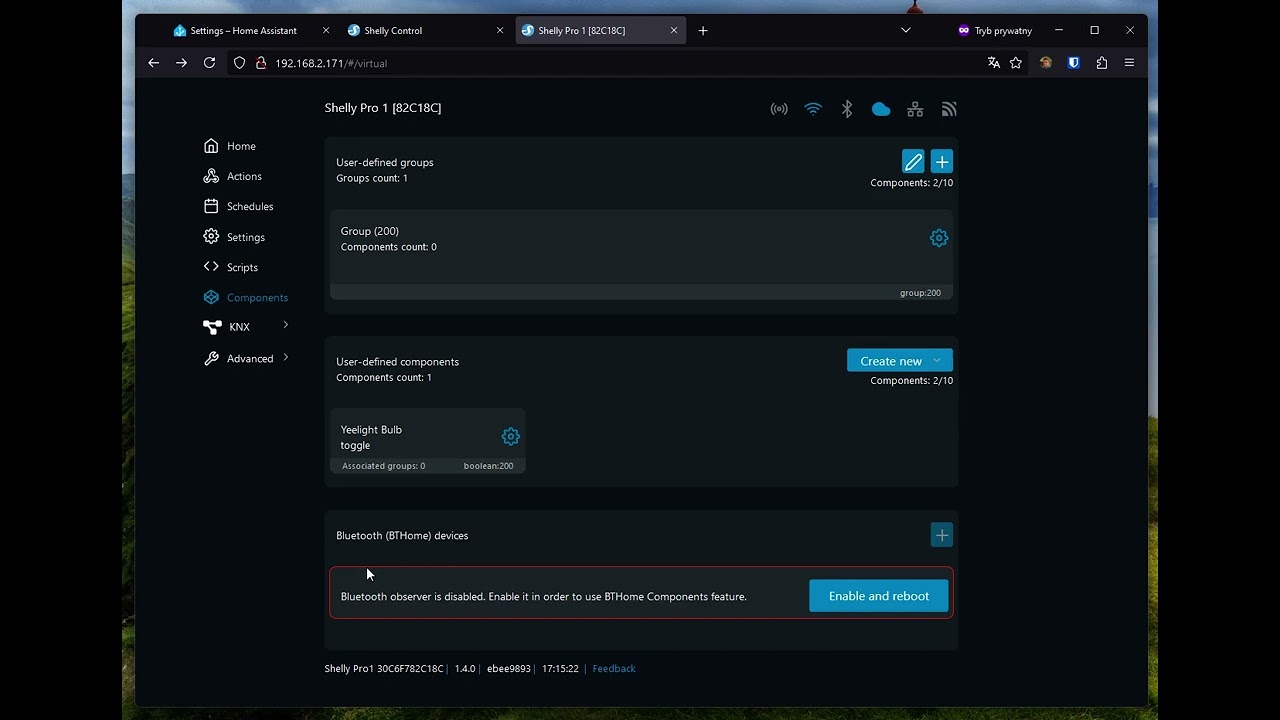Viewport: 1280px width, 720px height.
Task: Add a Bluetooth BTHome device
Action: pos(942,535)
